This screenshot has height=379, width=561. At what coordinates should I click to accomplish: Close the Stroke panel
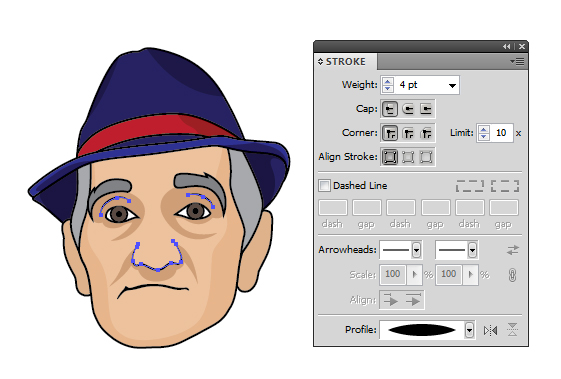(x=522, y=47)
